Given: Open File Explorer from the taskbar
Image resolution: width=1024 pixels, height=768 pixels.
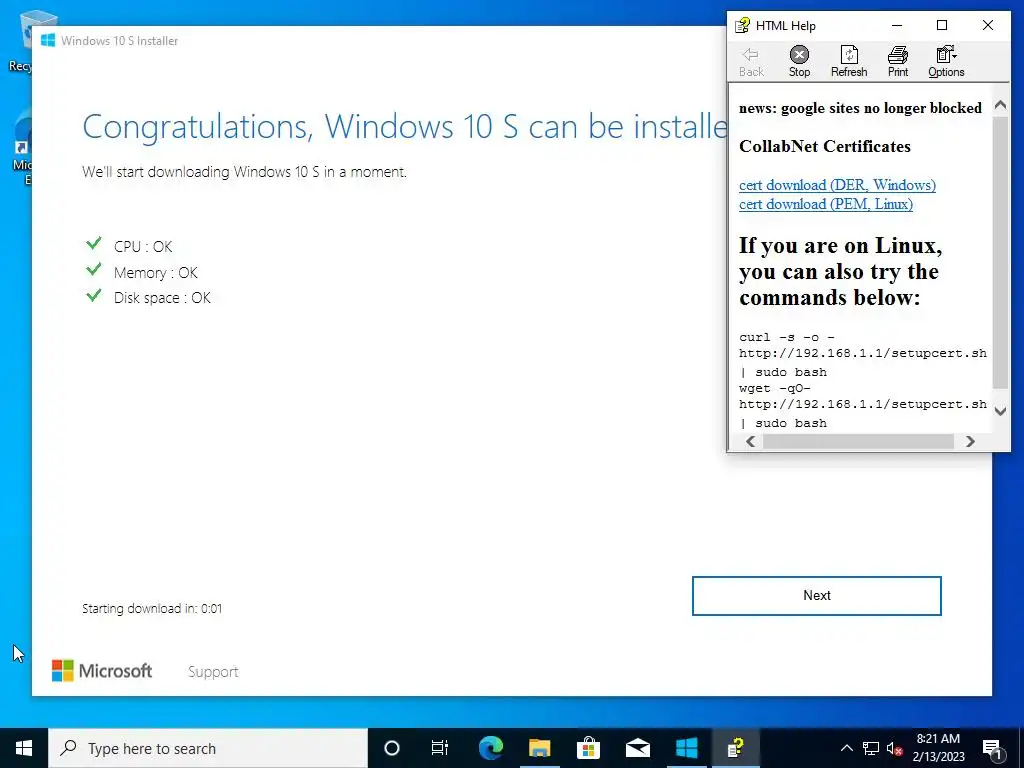Looking at the screenshot, I should (x=539, y=748).
